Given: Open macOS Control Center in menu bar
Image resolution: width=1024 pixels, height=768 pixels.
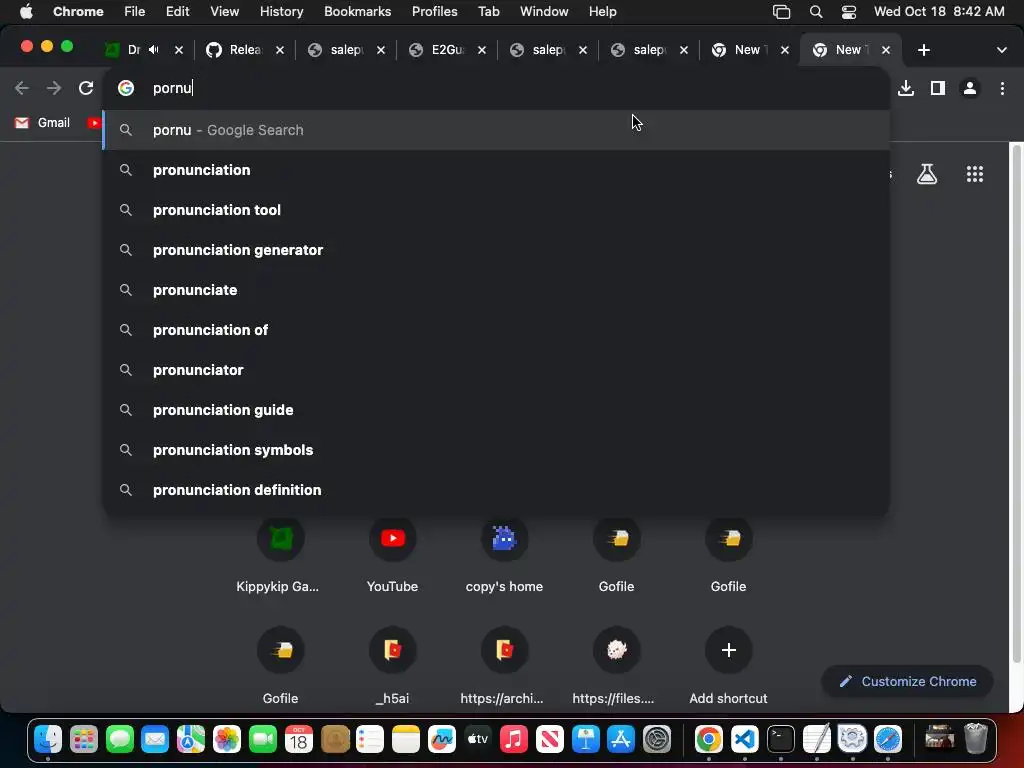Looking at the screenshot, I should (x=848, y=12).
